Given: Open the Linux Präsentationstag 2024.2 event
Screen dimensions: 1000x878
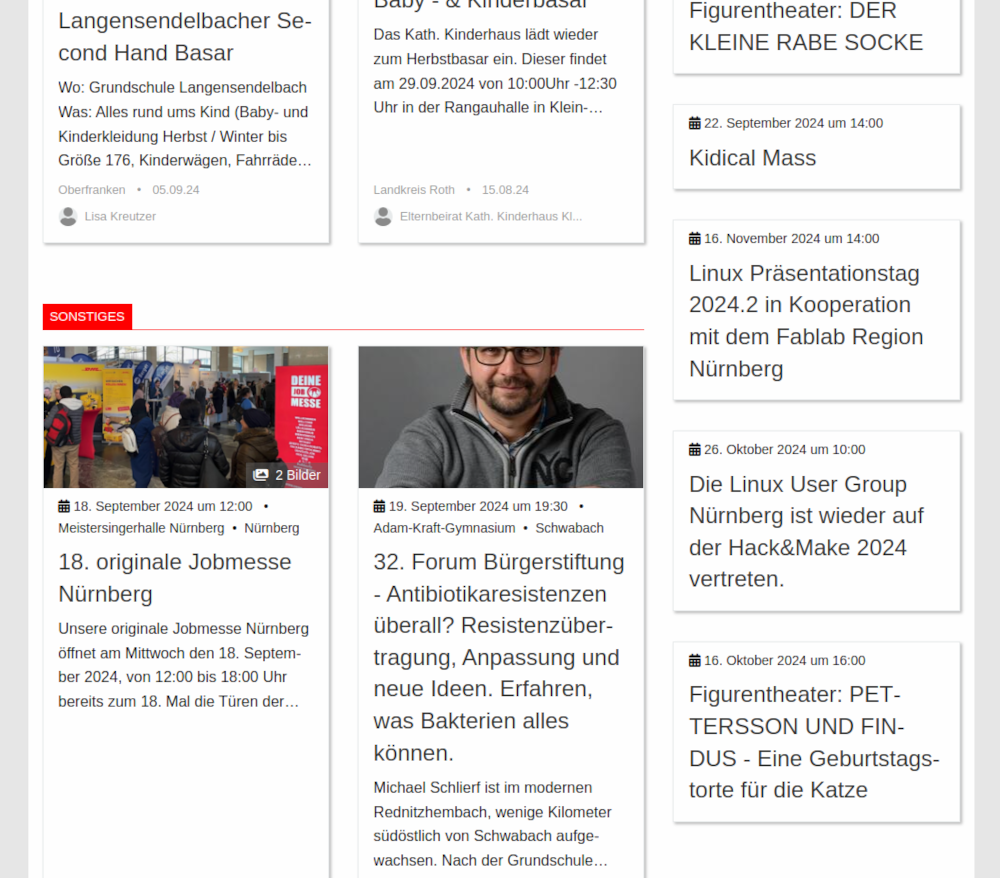Looking at the screenshot, I should [x=806, y=321].
